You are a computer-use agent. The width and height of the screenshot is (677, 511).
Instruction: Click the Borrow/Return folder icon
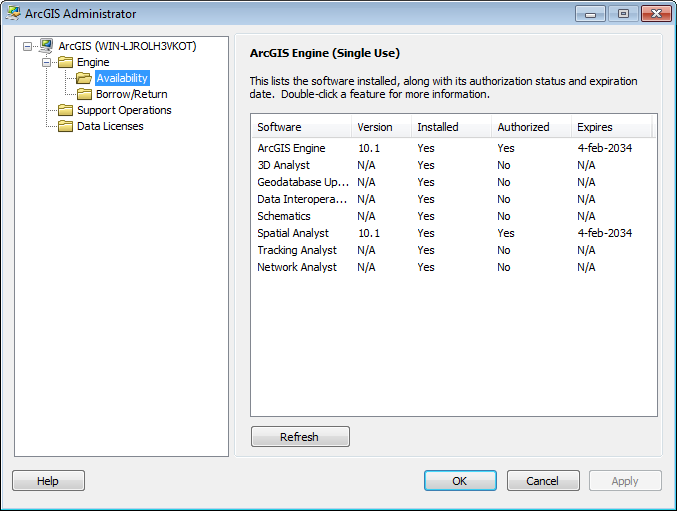coord(85,94)
